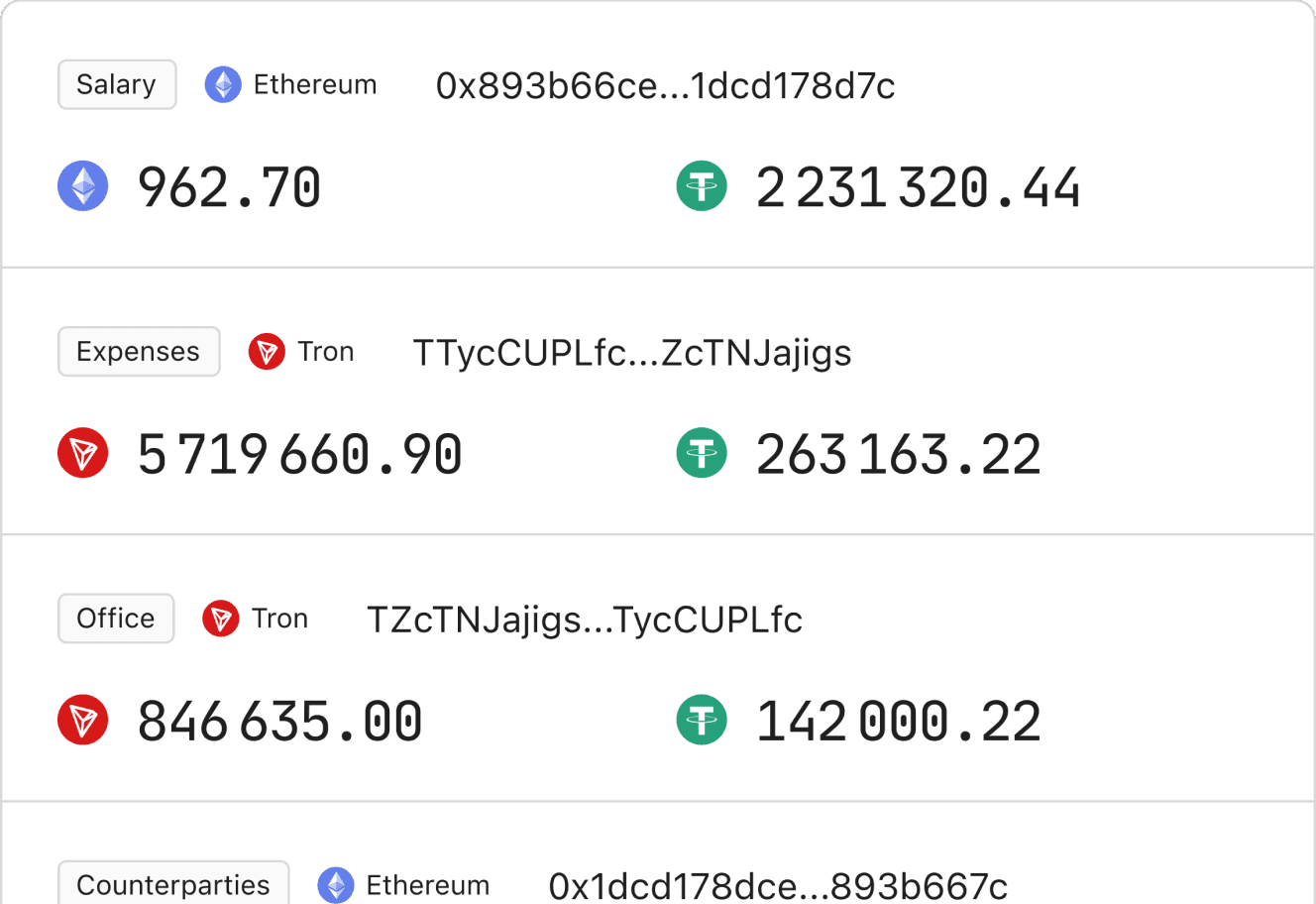The height and width of the screenshot is (904, 1316).
Task: Click the small Tron icon beside Office tag
Action: click(221, 619)
